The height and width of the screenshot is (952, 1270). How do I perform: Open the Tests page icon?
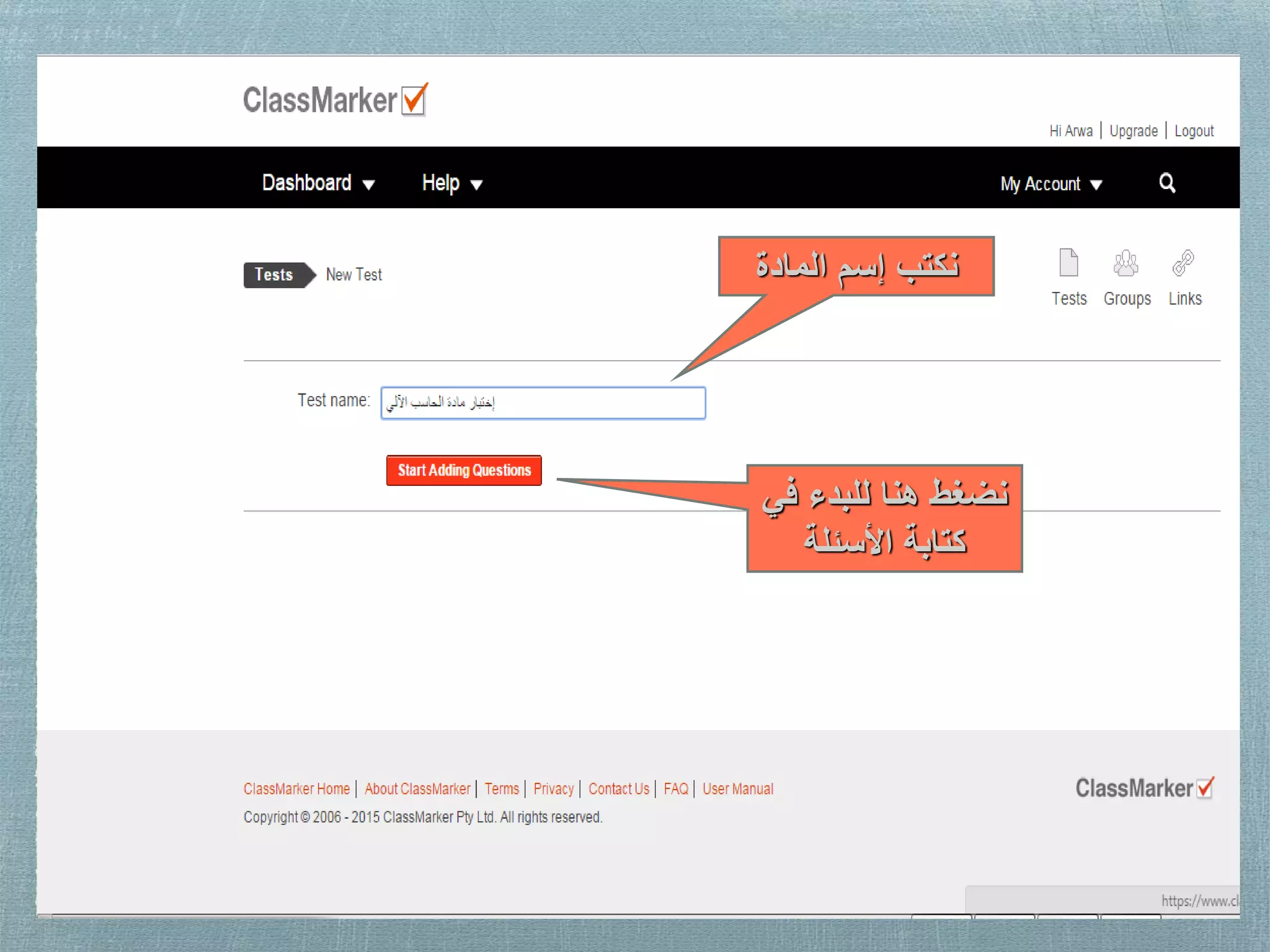(x=1068, y=265)
